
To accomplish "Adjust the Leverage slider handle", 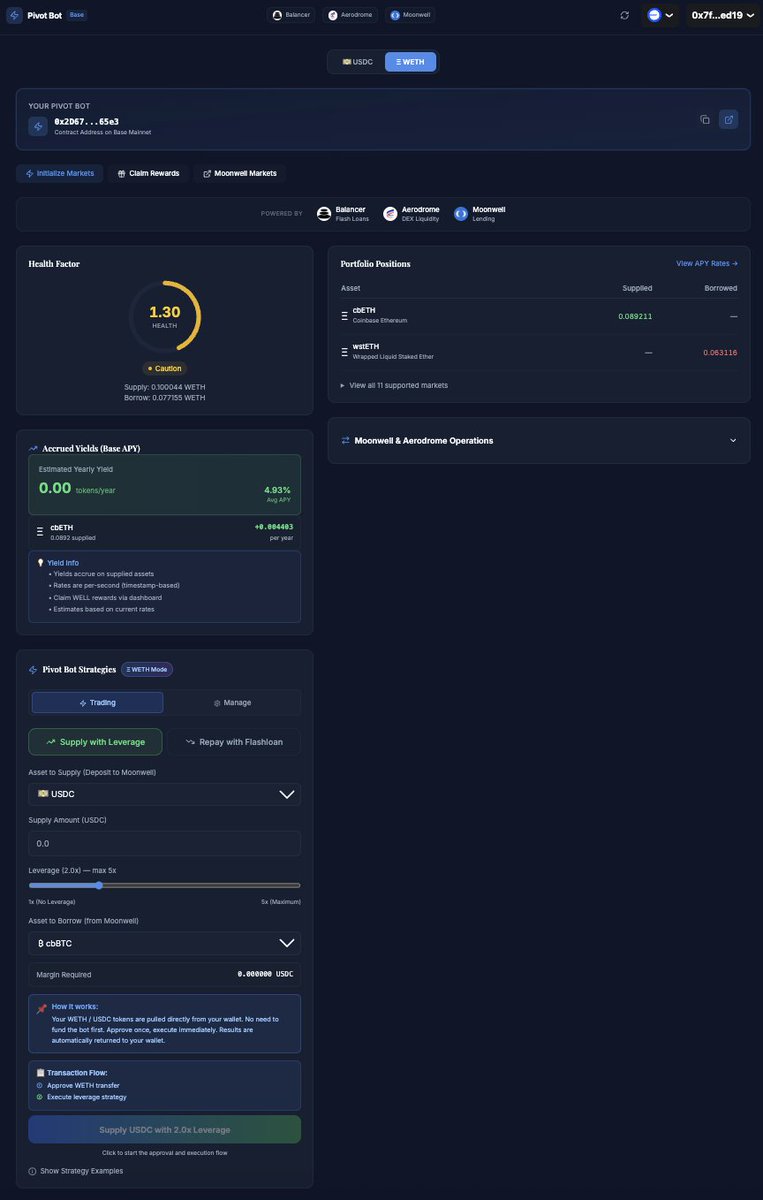I will coord(98,885).
